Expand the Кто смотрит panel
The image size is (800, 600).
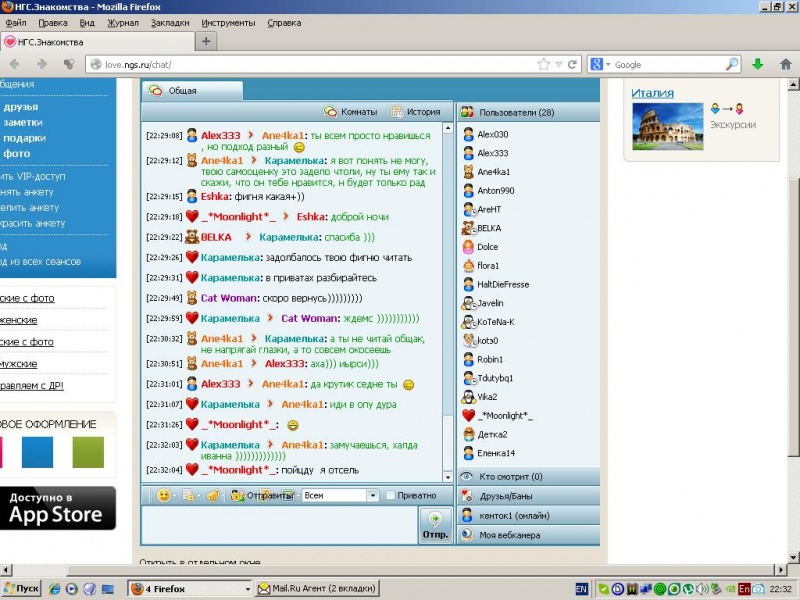pos(527,477)
